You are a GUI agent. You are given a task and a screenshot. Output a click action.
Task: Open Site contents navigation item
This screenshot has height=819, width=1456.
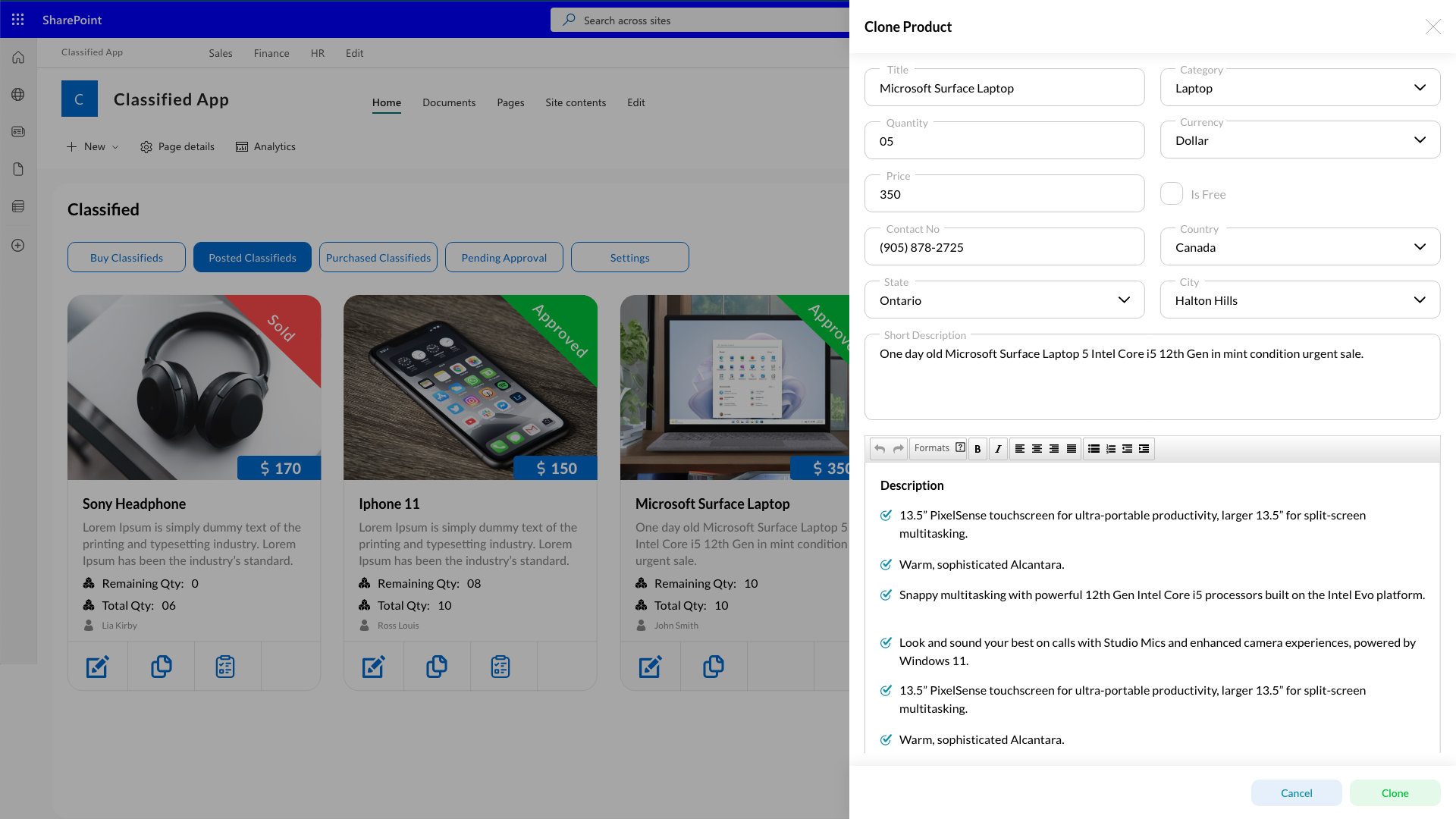(x=576, y=102)
